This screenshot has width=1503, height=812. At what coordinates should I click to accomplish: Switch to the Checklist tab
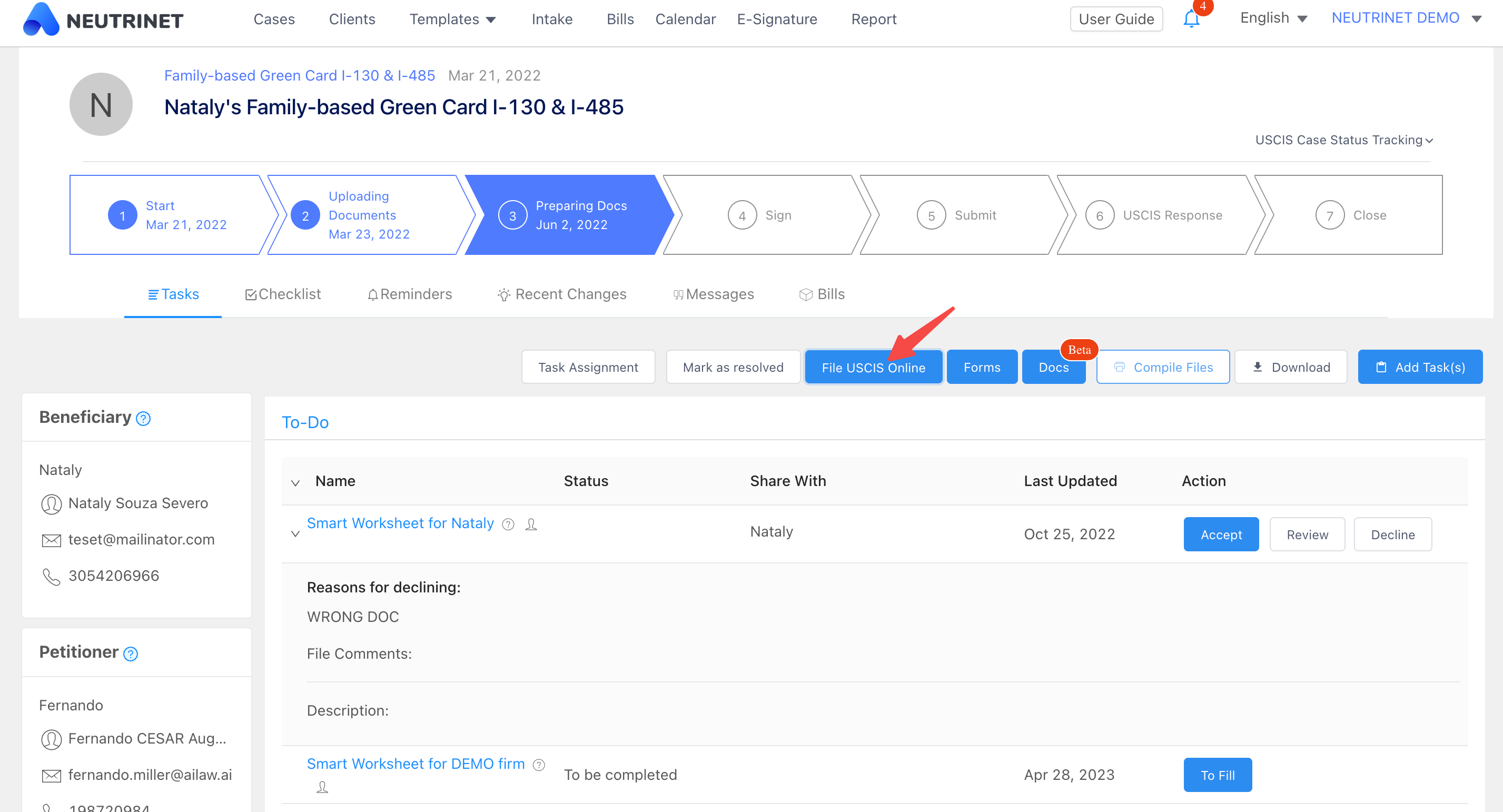click(283, 294)
